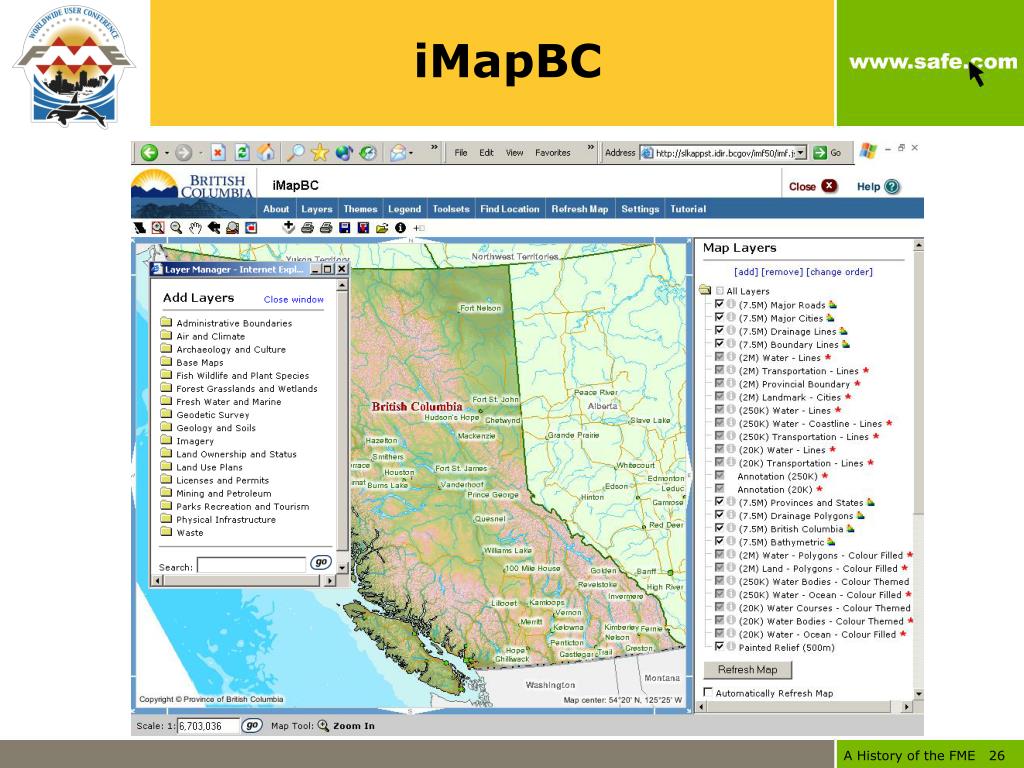Enable Automatically Refresh Map checkbox
Screen dimensions: 1024x768
(708, 692)
